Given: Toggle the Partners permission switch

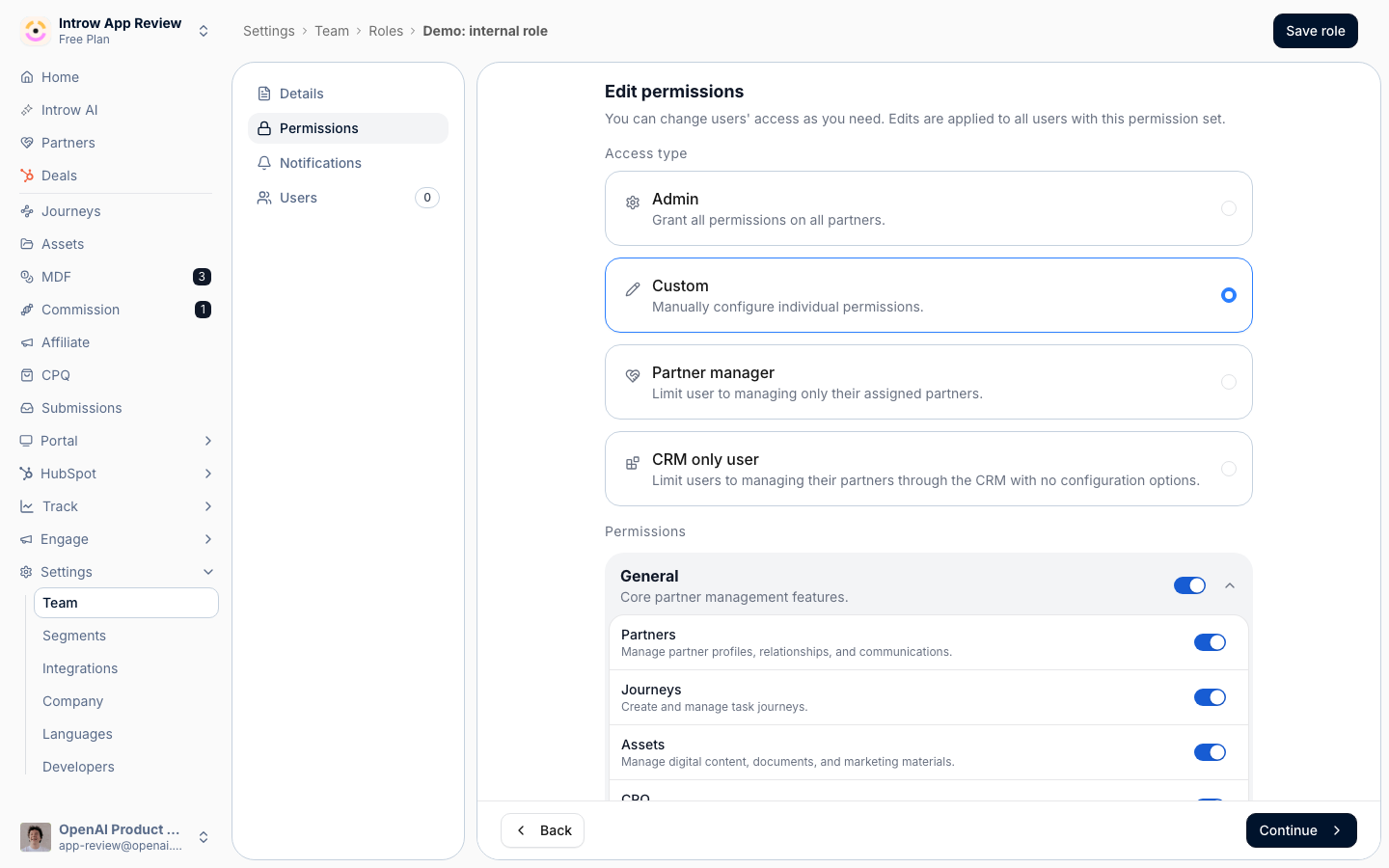Looking at the screenshot, I should [1210, 642].
